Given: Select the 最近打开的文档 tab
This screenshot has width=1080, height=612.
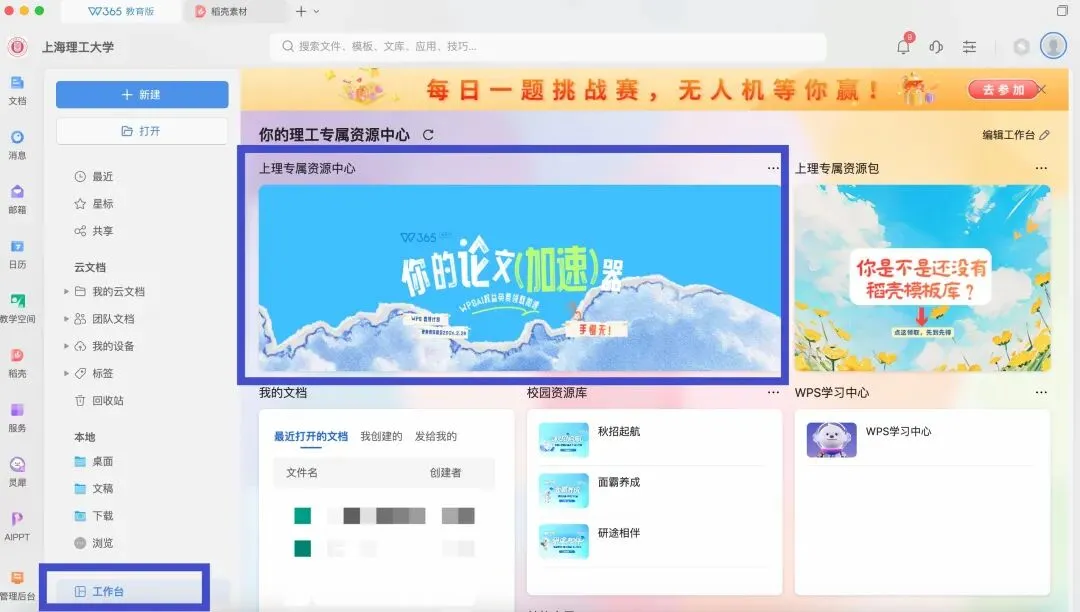Looking at the screenshot, I should (x=311, y=436).
